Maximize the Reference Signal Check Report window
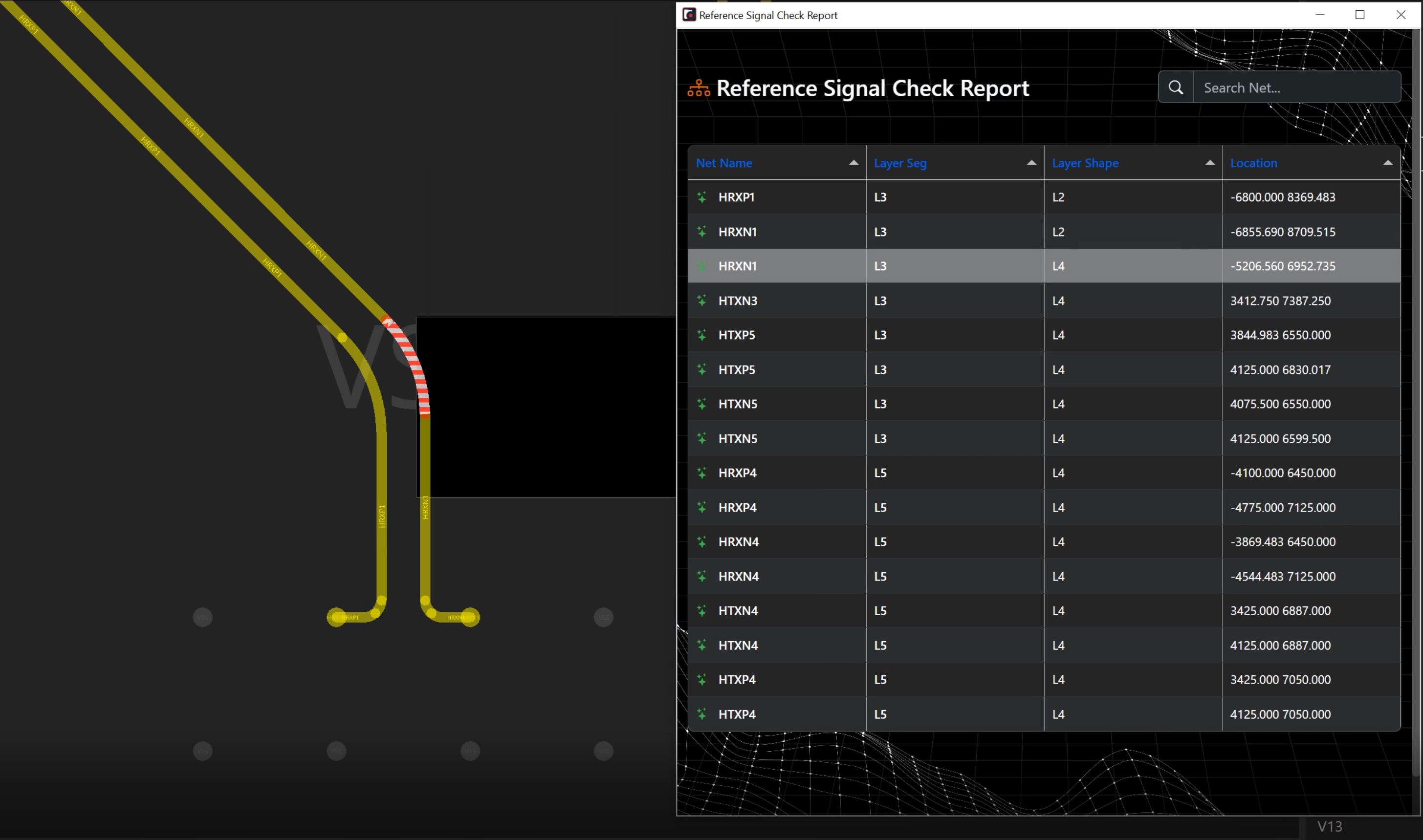The width and height of the screenshot is (1423, 840). (1360, 15)
